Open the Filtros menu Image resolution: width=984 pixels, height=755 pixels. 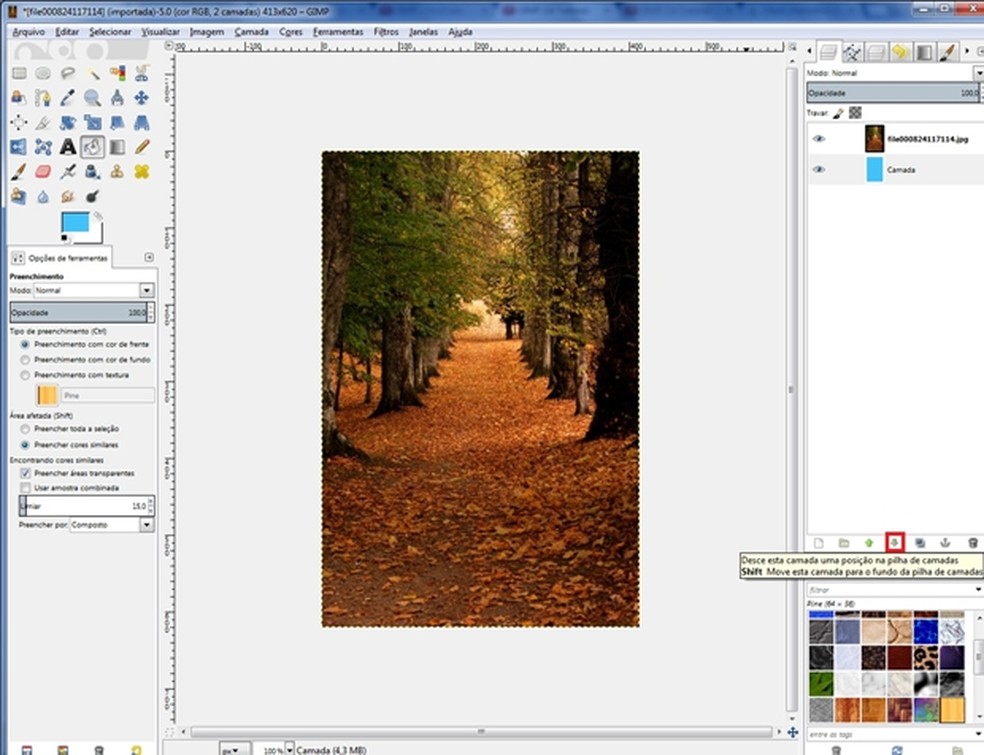(386, 32)
